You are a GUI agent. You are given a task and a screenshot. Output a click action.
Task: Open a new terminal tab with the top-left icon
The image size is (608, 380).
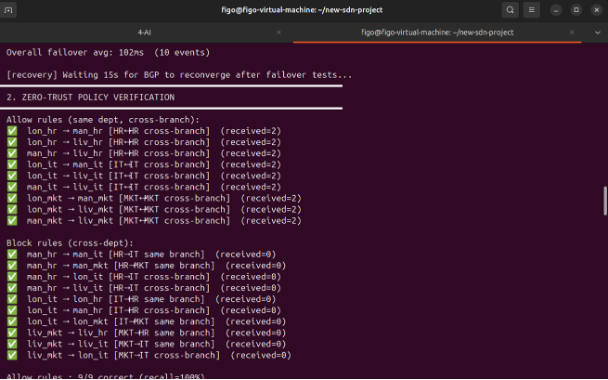9,10
